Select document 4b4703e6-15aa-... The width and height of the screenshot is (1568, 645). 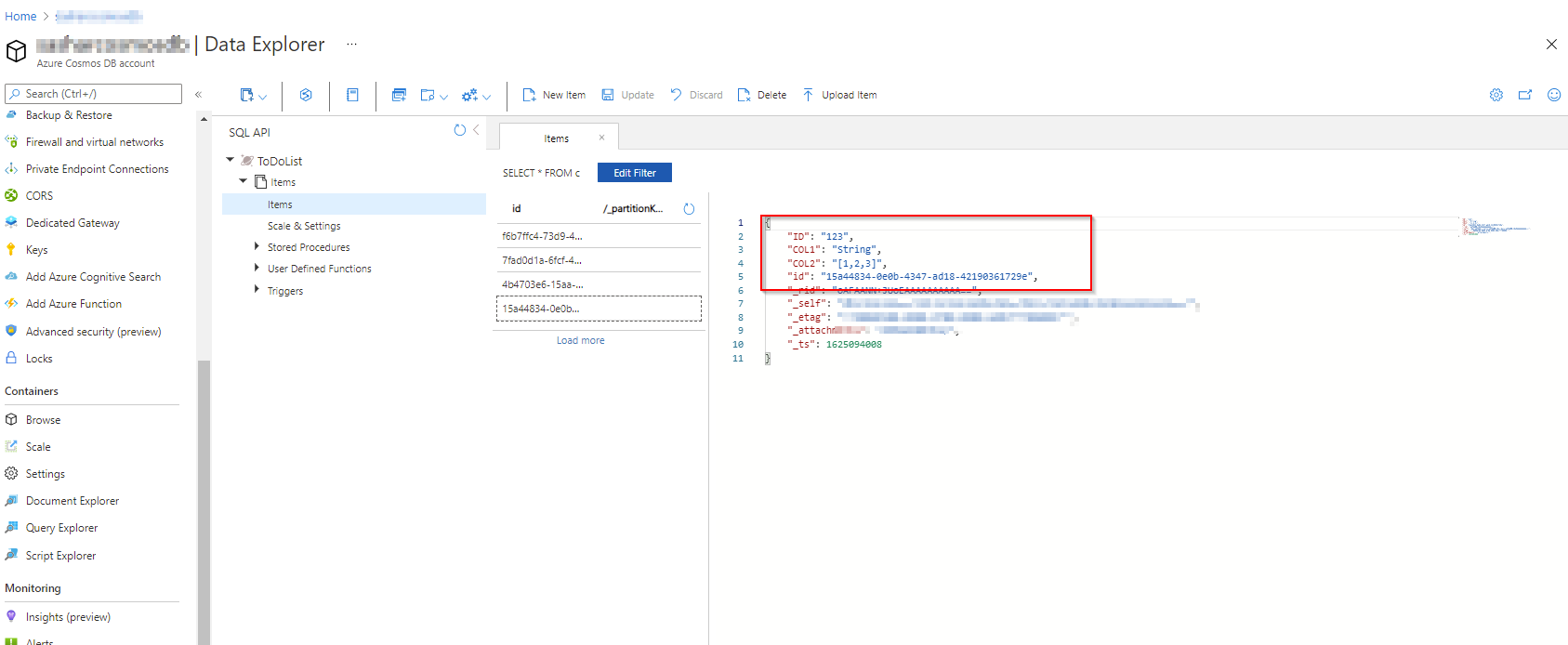599,284
